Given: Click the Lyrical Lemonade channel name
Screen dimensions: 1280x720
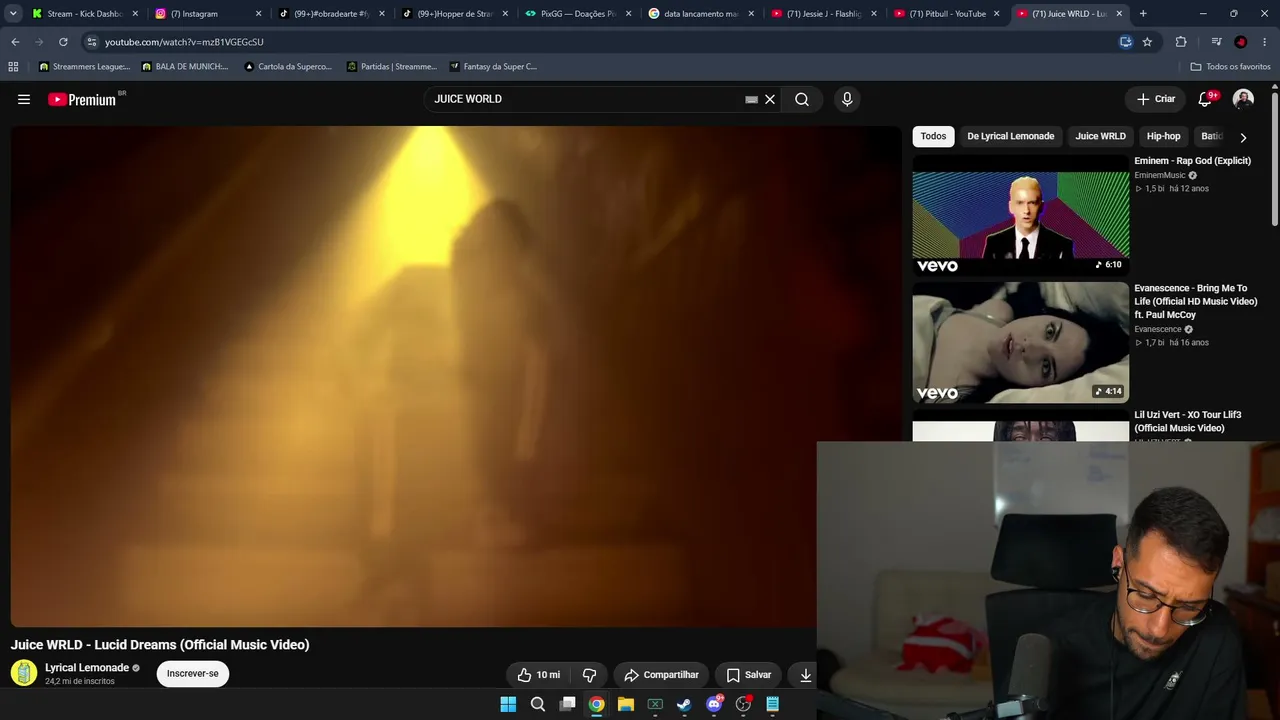Looking at the screenshot, I should click(87, 668).
